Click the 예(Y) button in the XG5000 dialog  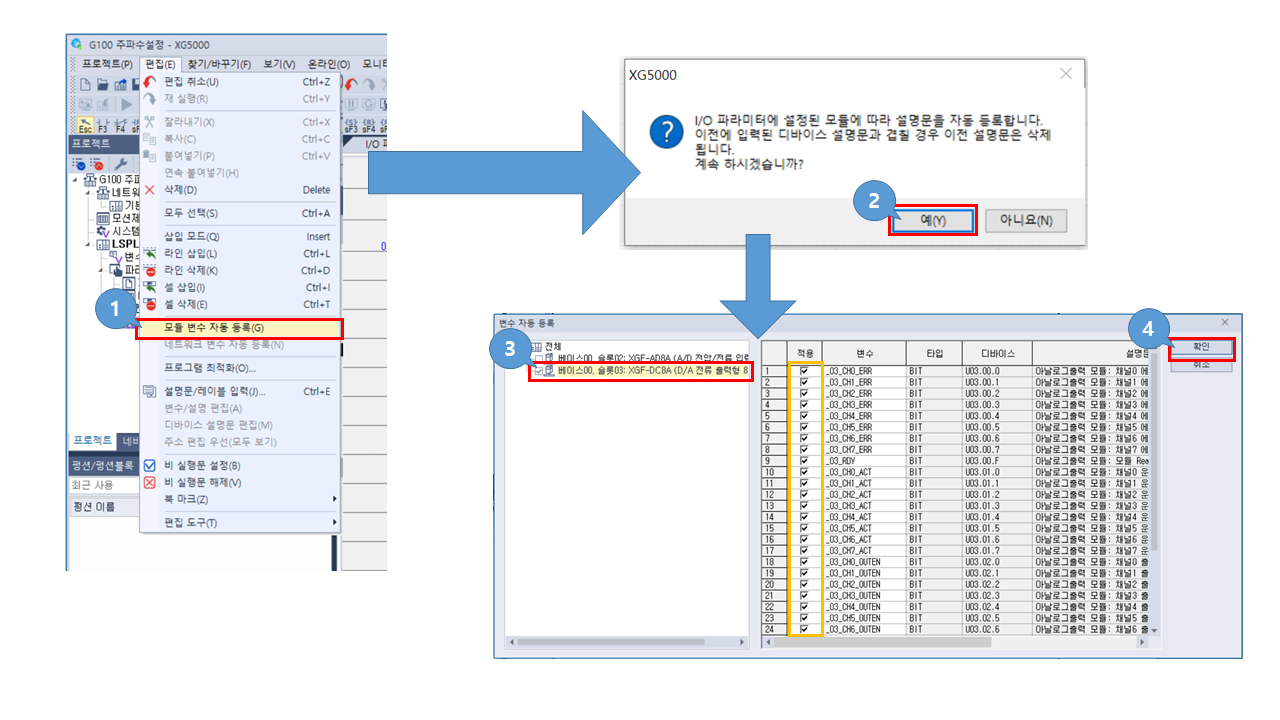(932, 221)
